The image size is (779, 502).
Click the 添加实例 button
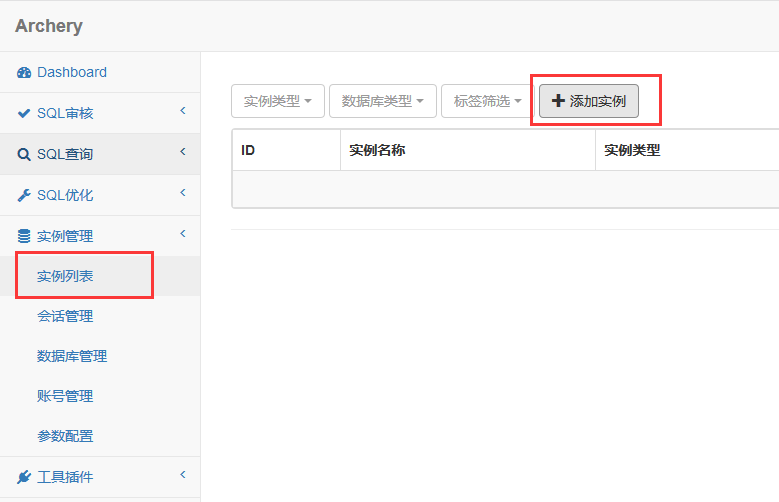click(589, 101)
